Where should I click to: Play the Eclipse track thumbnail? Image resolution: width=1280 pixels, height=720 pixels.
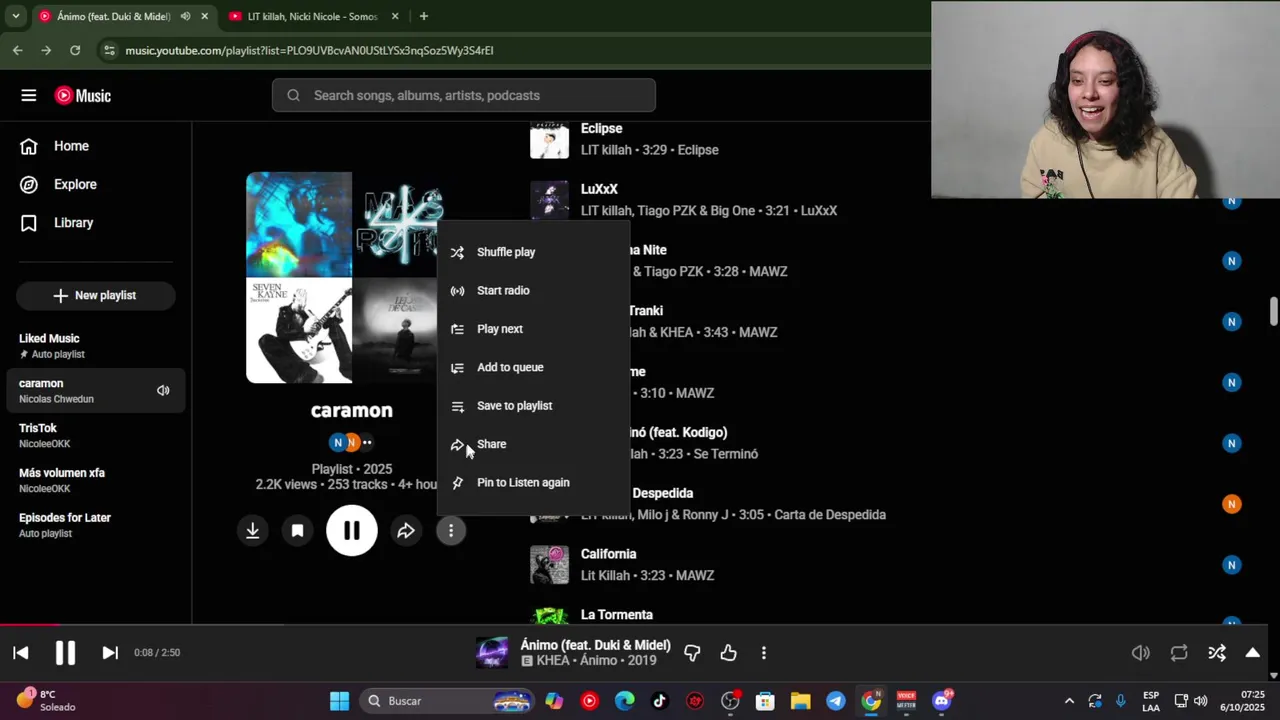coord(549,139)
